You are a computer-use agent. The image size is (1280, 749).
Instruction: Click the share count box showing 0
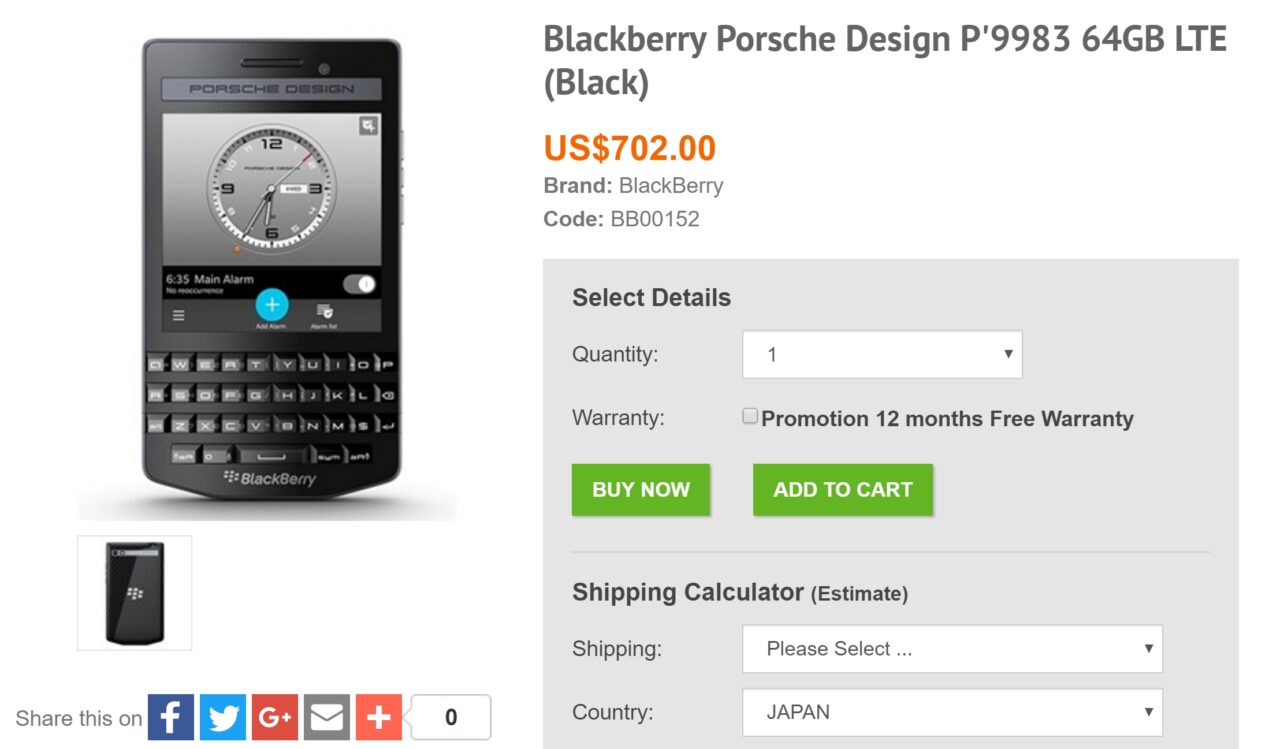(x=451, y=717)
